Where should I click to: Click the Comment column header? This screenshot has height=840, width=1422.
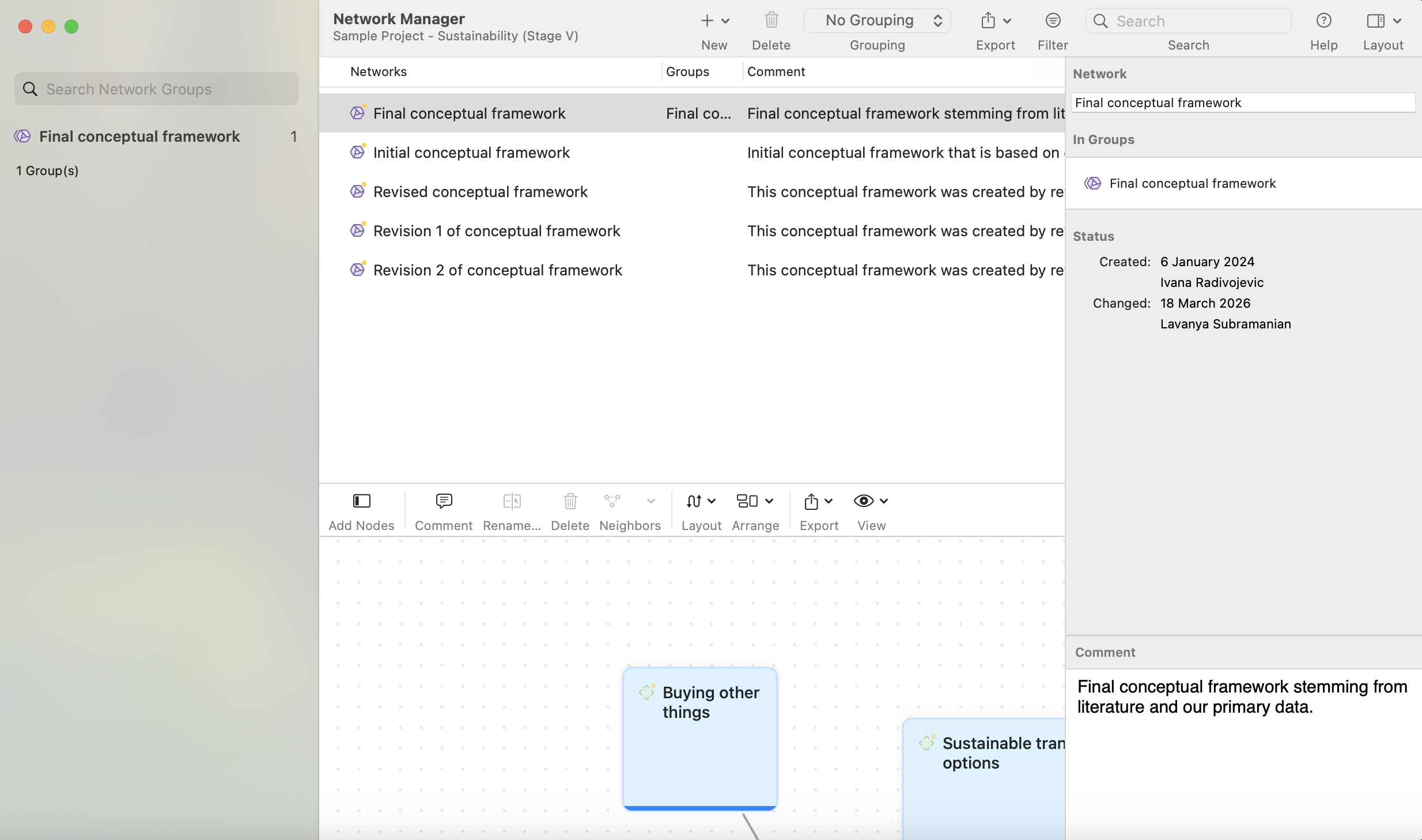tap(776, 71)
